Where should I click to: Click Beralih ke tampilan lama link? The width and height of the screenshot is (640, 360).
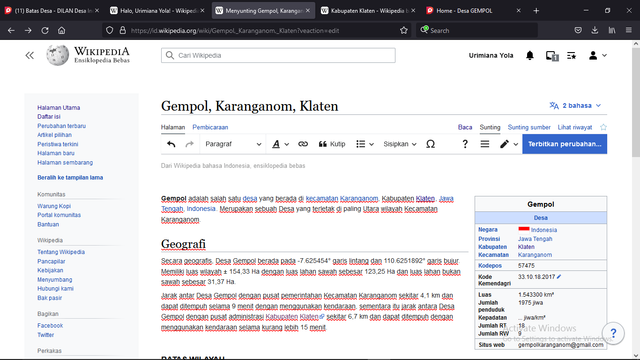click(70, 178)
